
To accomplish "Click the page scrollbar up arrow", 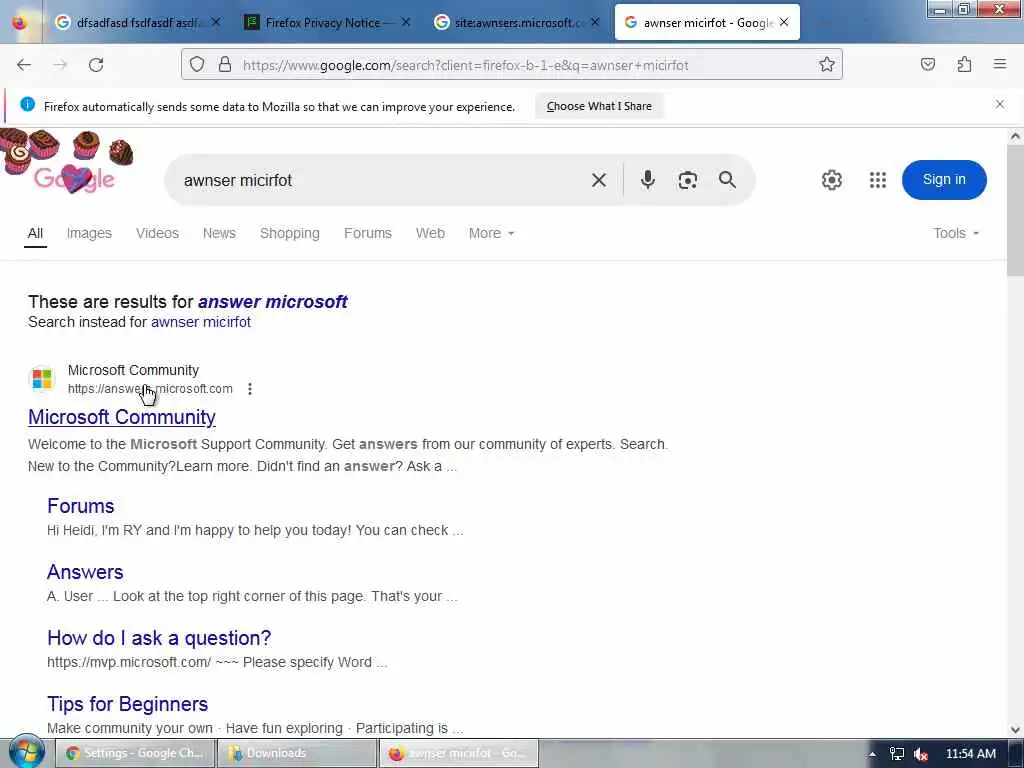I will (x=1015, y=136).
